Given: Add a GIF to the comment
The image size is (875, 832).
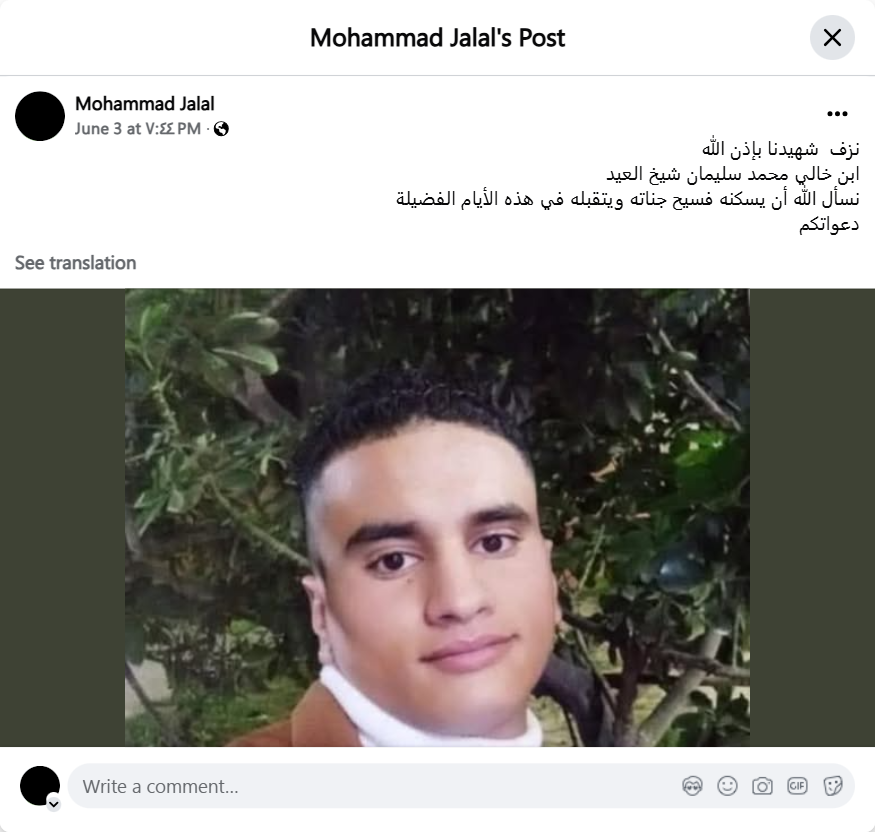Looking at the screenshot, I should tap(797, 786).
